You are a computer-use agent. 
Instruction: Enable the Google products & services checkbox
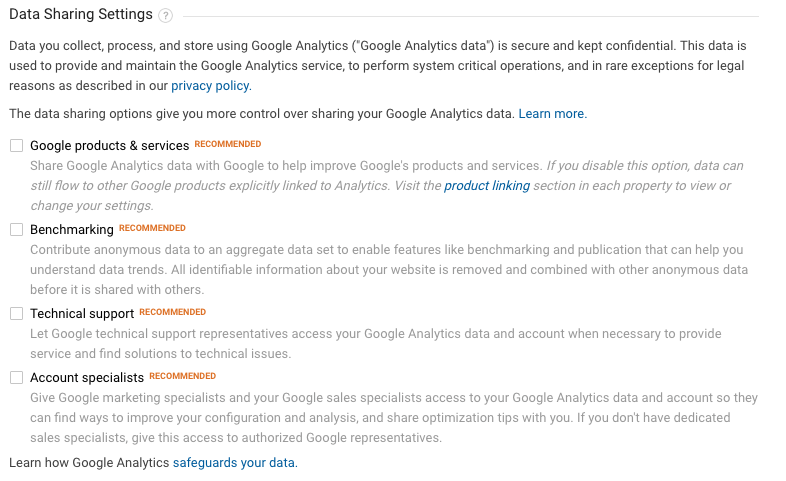pos(16,145)
